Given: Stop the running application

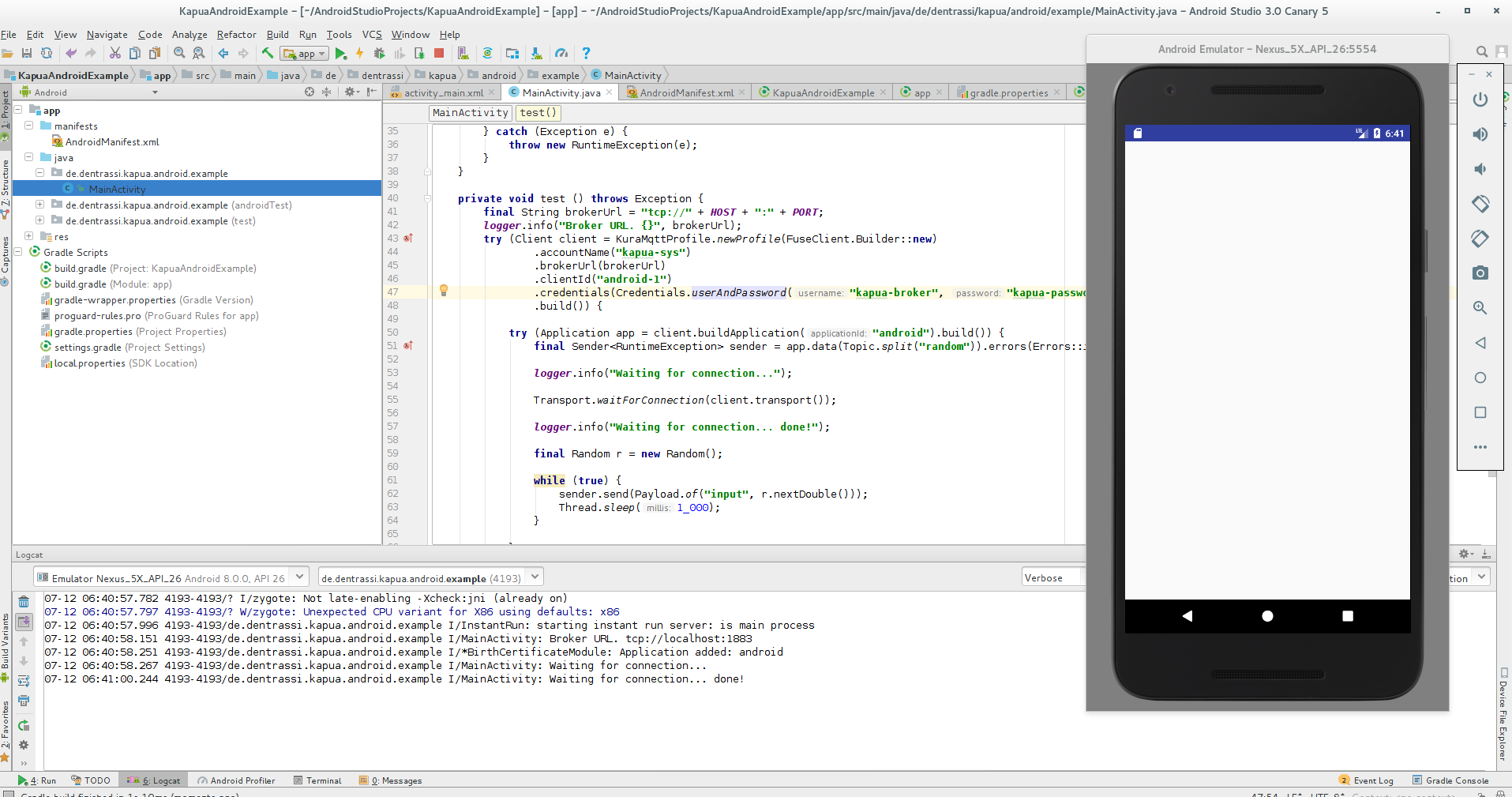Looking at the screenshot, I should click(x=438, y=53).
